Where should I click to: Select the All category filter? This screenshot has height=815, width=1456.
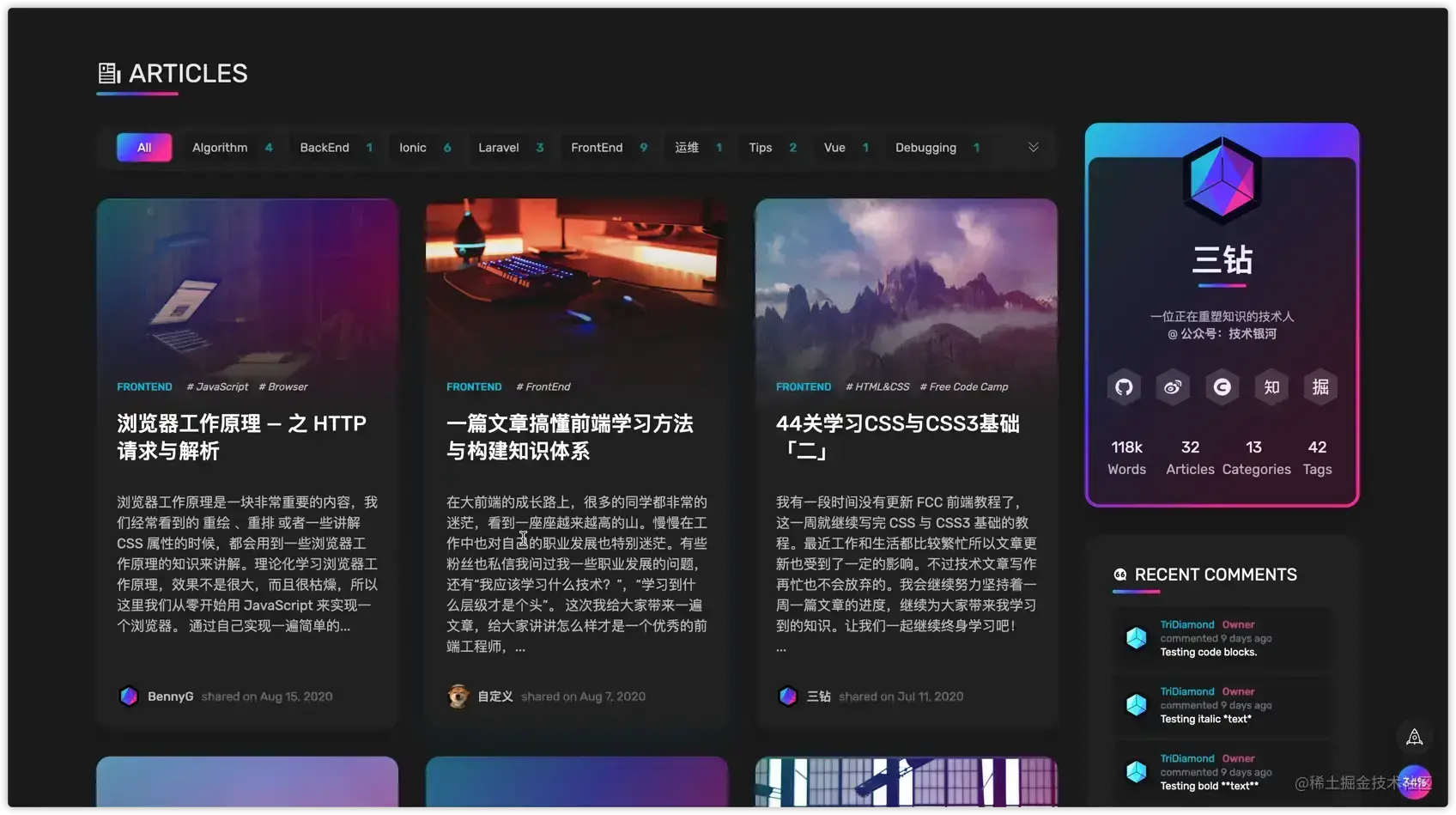(x=144, y=148)
